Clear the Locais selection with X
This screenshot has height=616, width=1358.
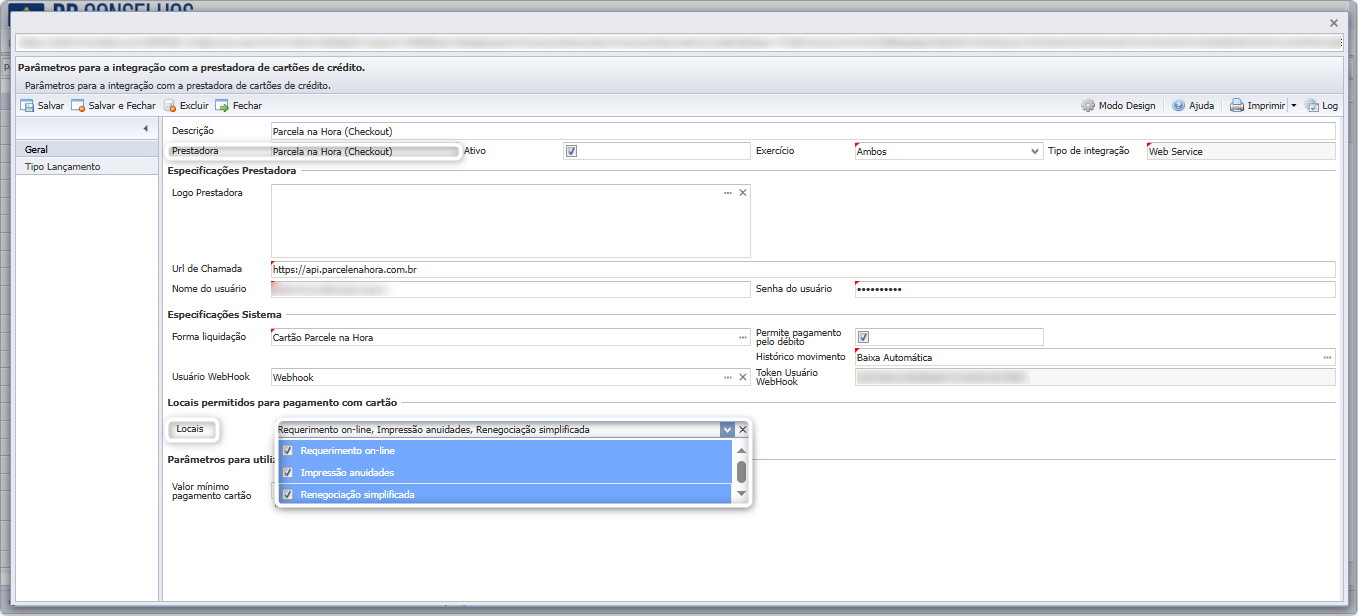pyautogui.click(x=742, y=429)
